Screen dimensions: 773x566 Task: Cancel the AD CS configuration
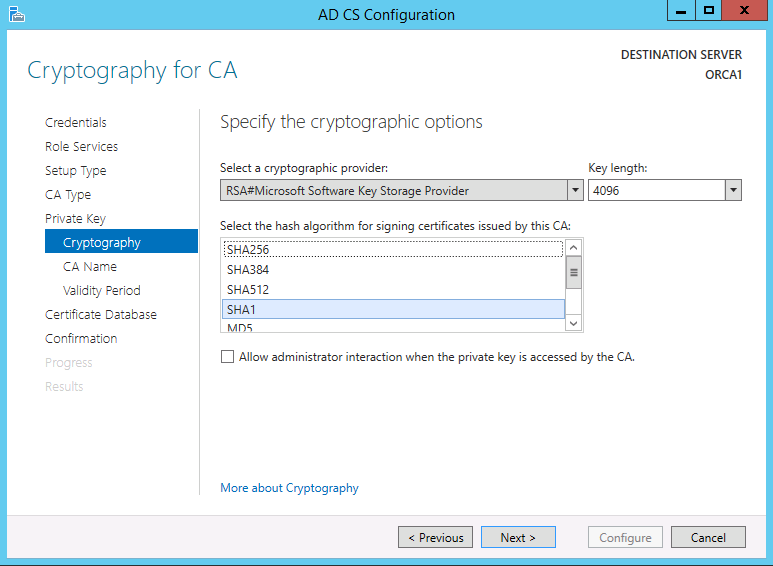[708, 538]
